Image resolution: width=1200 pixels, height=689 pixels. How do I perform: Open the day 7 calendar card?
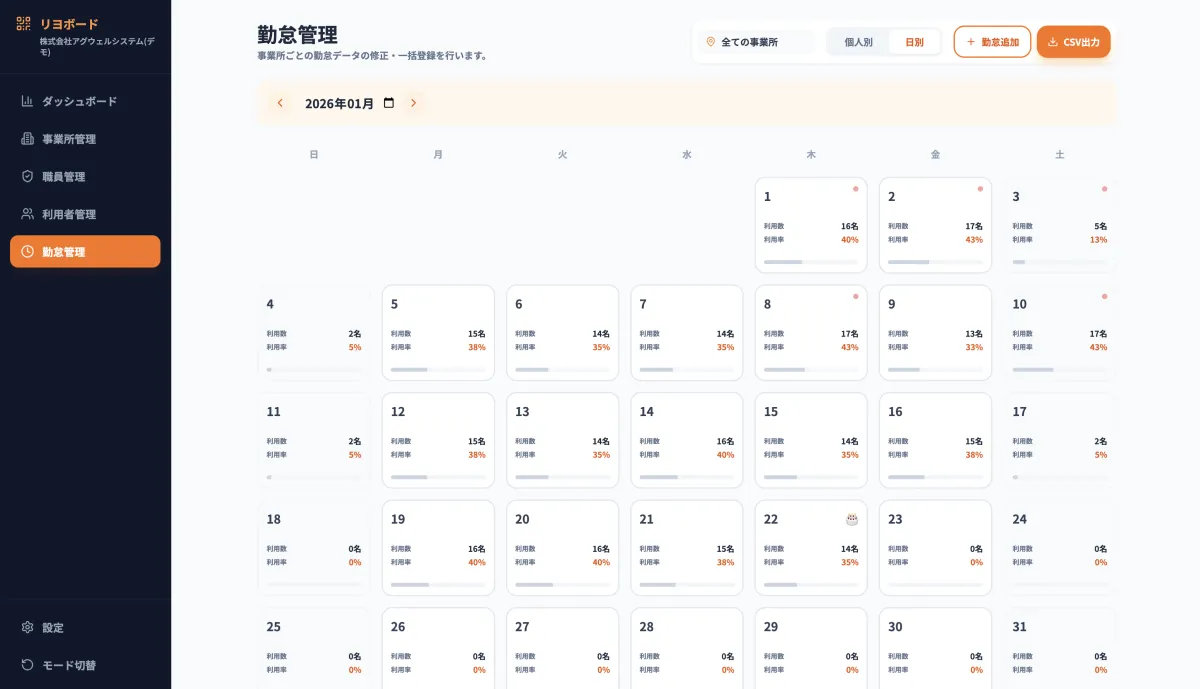[x=687, y=333]
